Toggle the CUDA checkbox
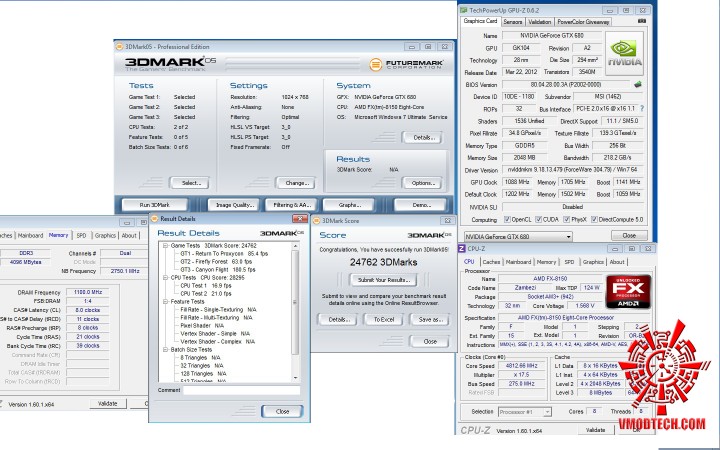 pos(538,219)
